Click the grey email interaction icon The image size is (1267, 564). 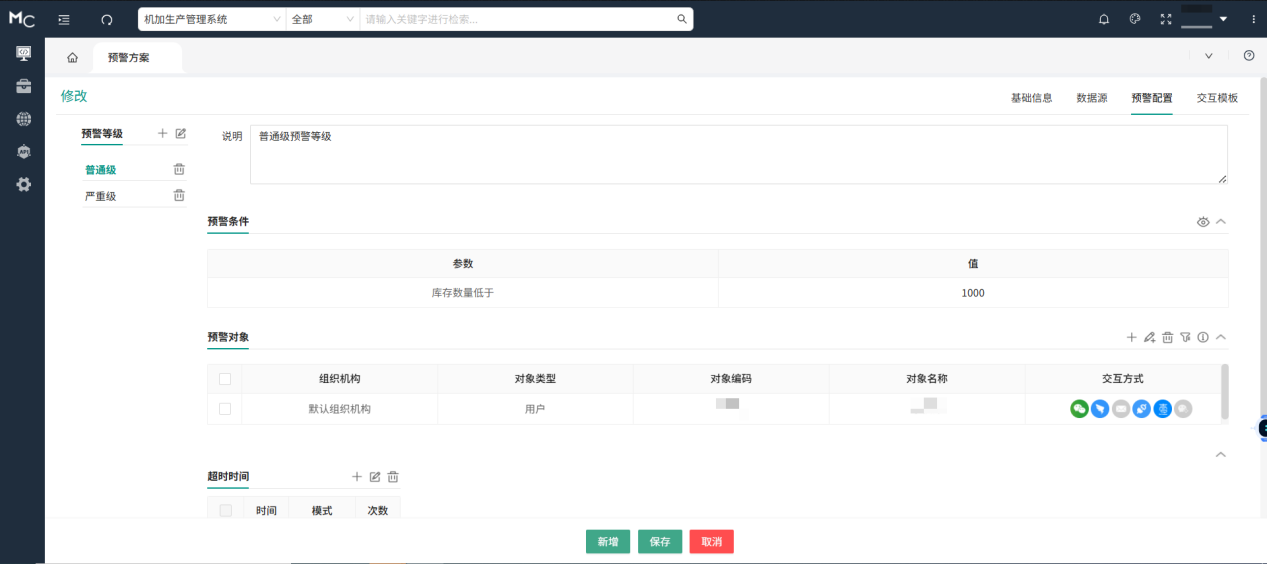(x=1121, y=408)
